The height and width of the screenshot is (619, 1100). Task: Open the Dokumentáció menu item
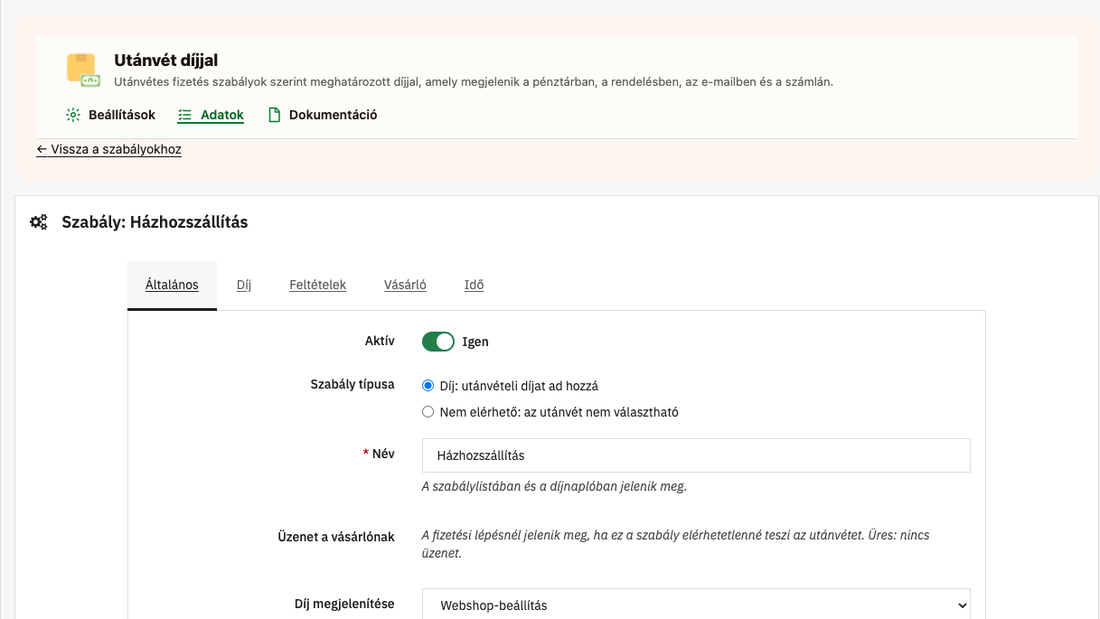323,114
